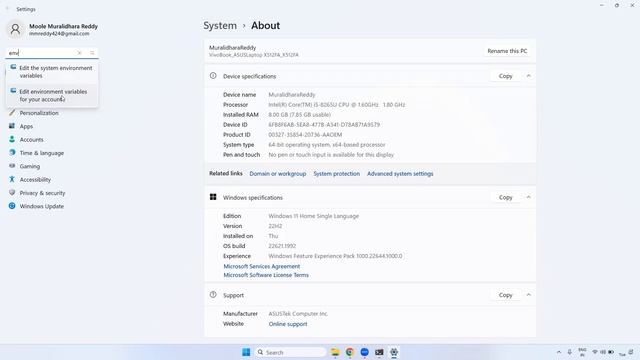Click the Settings gear icon in taskbar
640x360 pixels.
point(394,352)
